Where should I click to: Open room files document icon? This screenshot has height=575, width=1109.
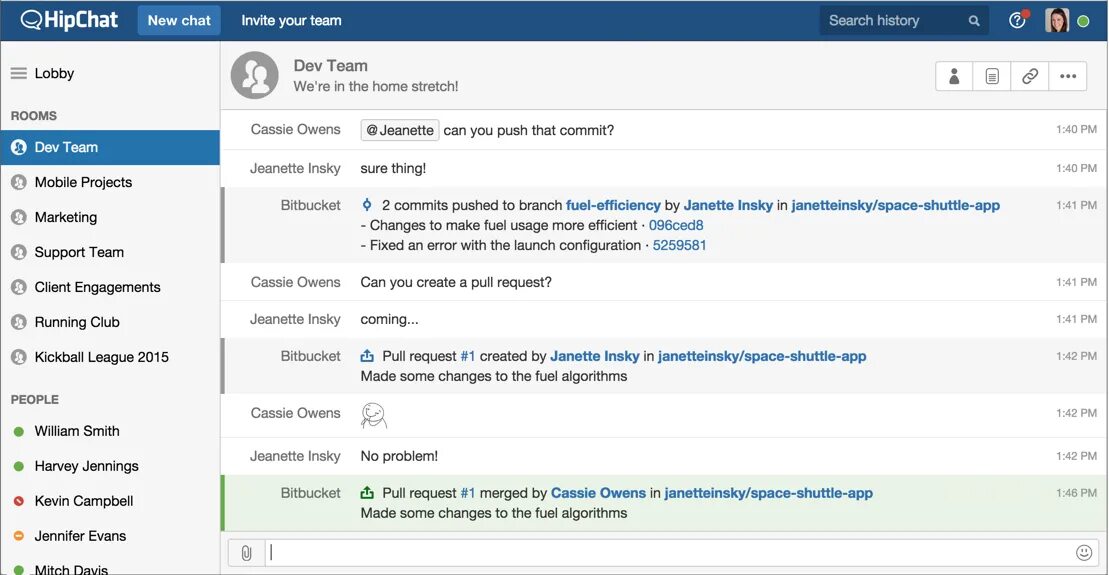(992, 76)
